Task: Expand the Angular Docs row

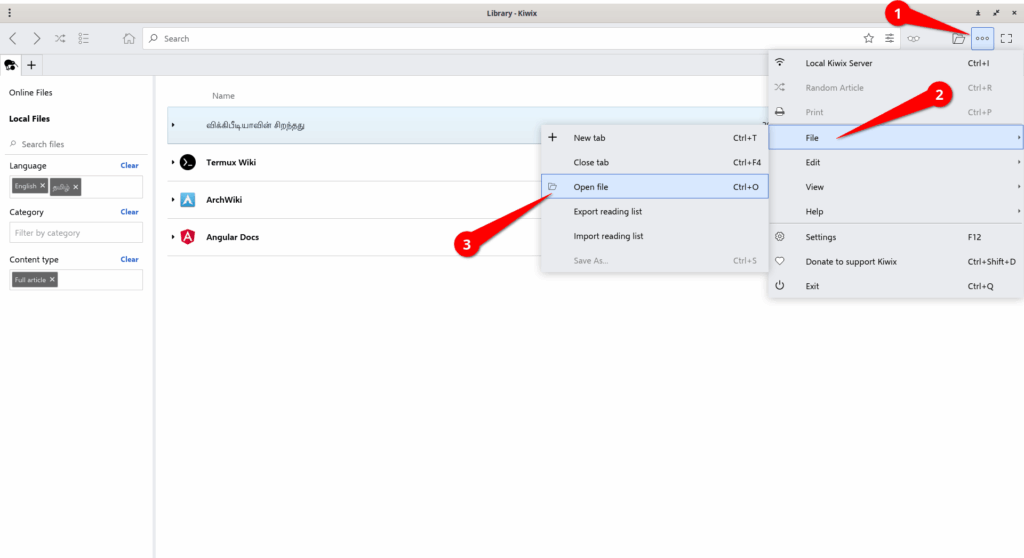Action: [173, 237]
